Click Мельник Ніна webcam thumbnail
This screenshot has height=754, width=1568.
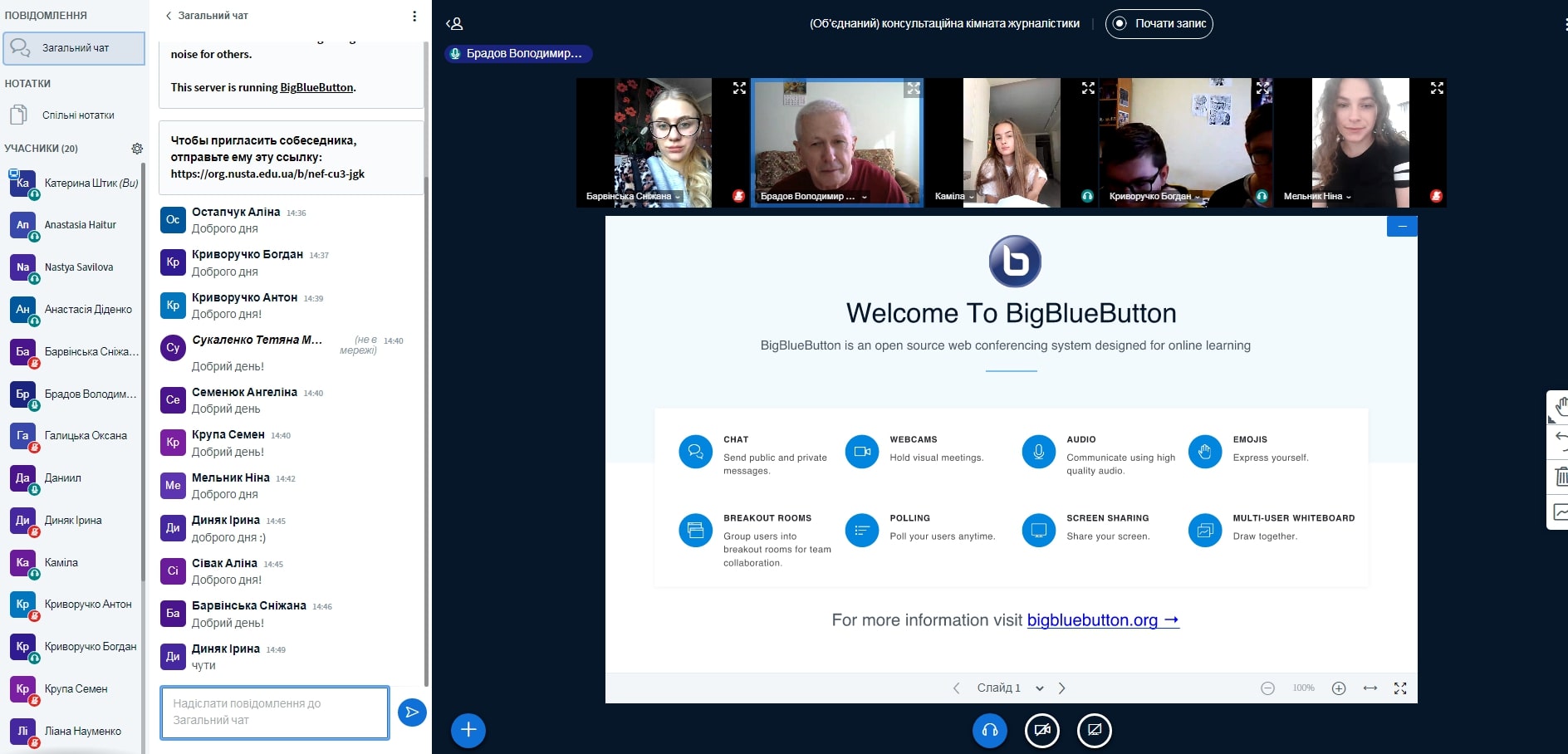(x=1360, y=143)
